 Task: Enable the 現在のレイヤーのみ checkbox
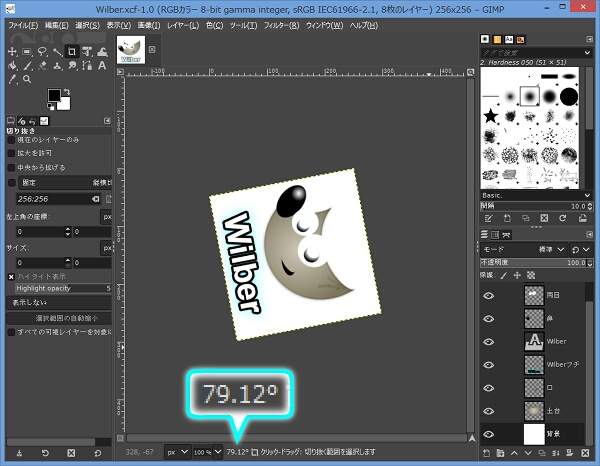12,141
